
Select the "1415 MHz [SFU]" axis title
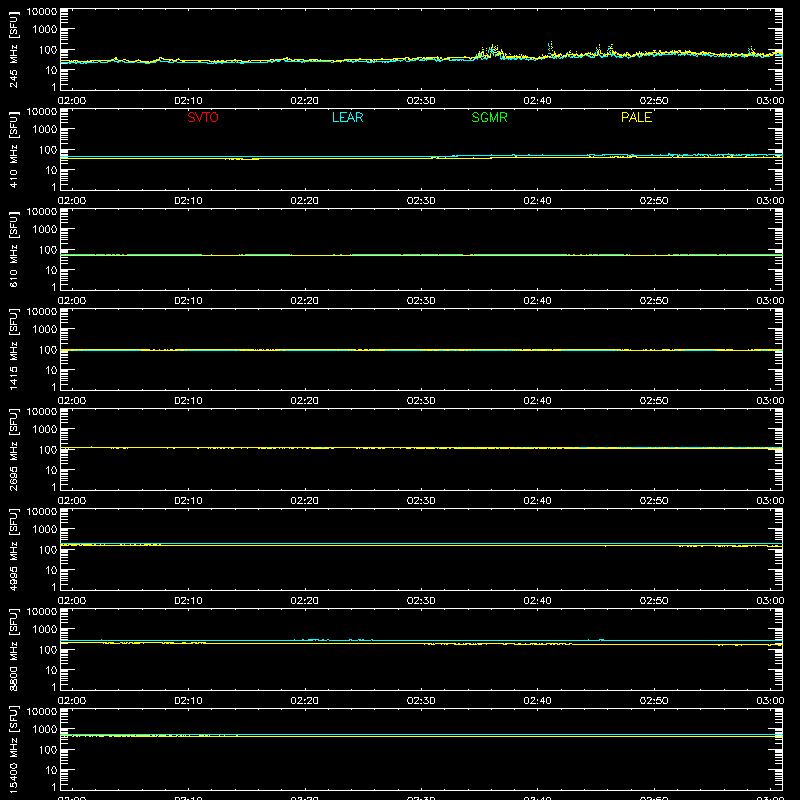click(13, 349)
